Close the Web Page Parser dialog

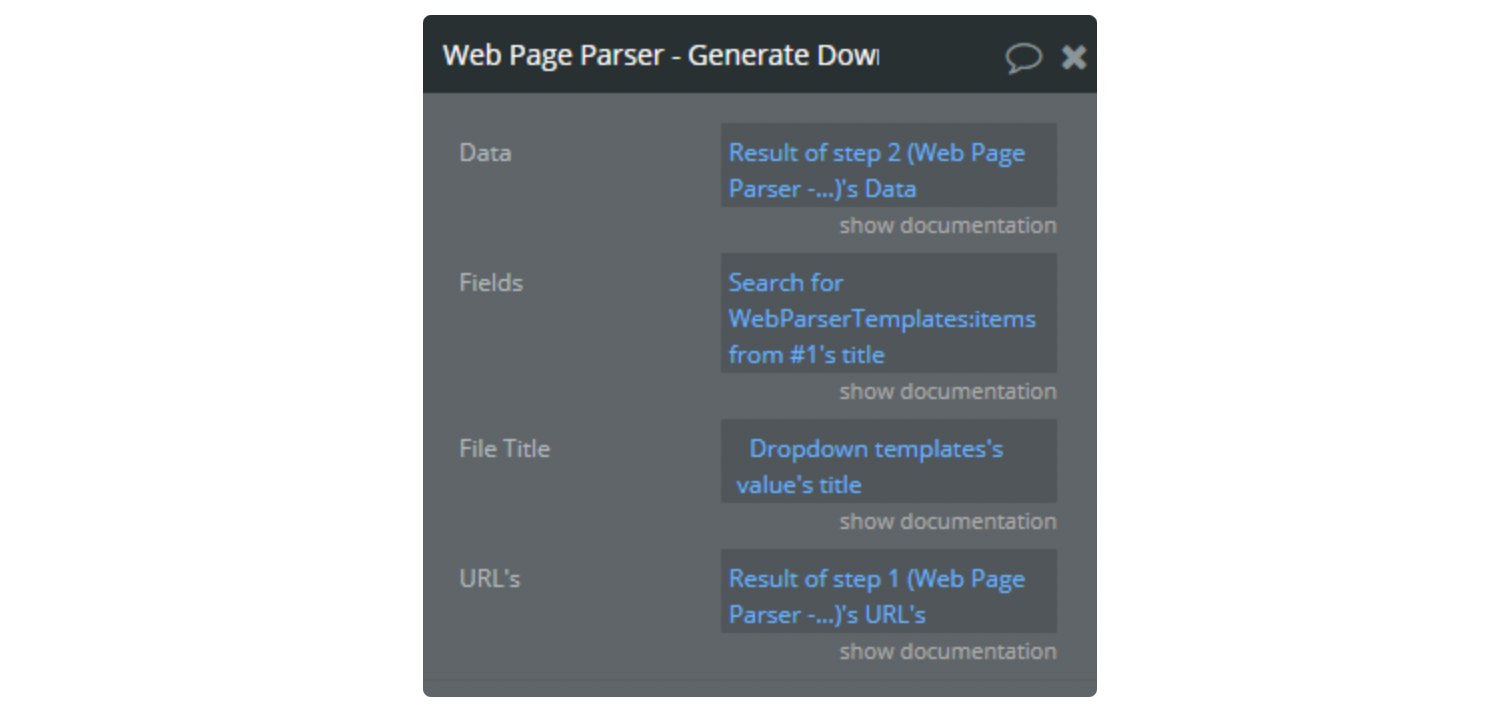1074,57
